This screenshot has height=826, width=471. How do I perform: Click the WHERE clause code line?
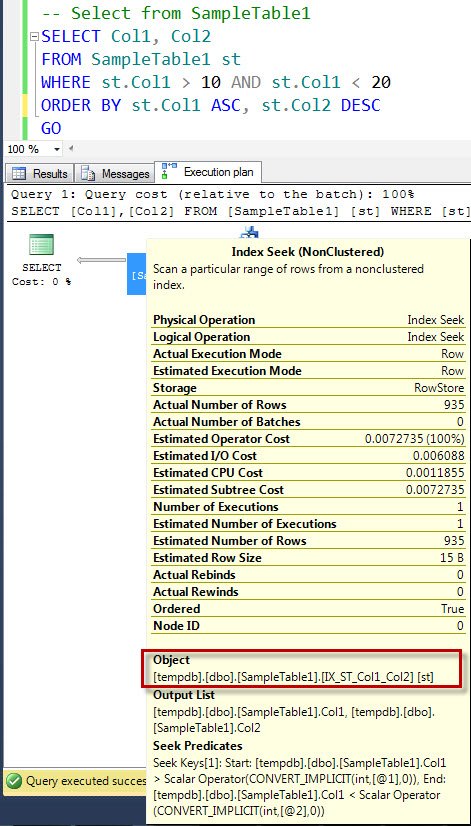click(216, 82)
